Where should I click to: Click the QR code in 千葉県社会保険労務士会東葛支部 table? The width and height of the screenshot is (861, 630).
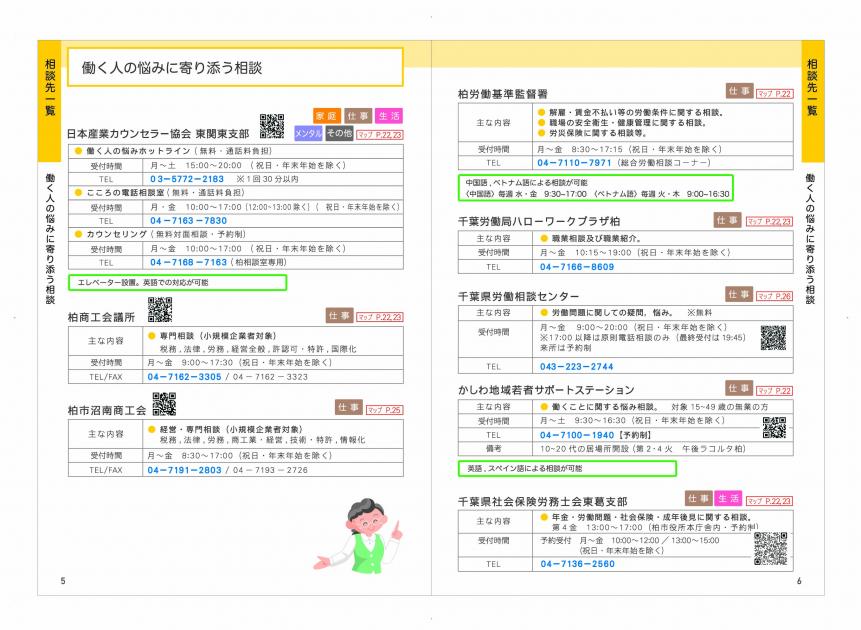point(769,547)
